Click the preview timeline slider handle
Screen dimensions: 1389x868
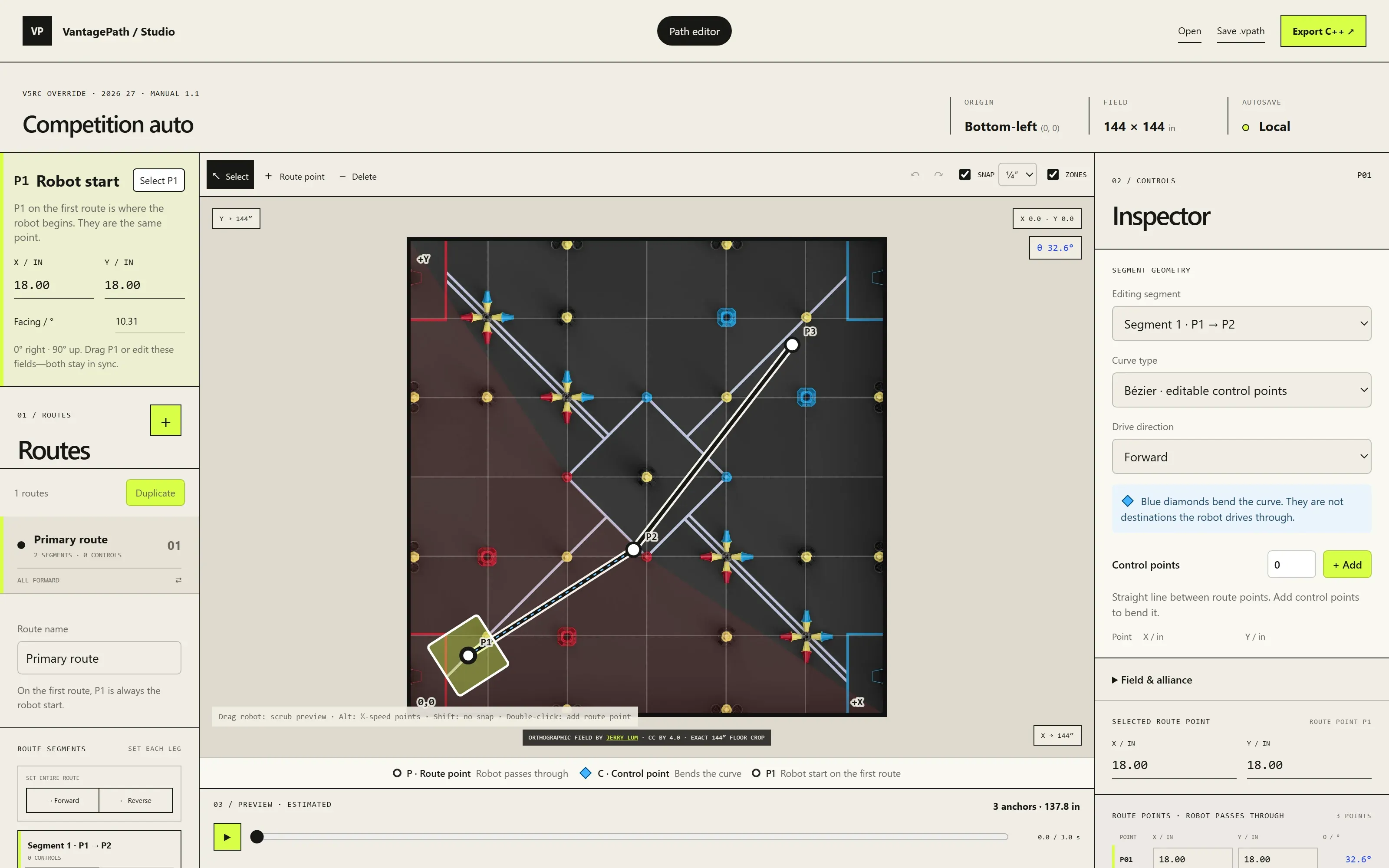click(257, 837)
